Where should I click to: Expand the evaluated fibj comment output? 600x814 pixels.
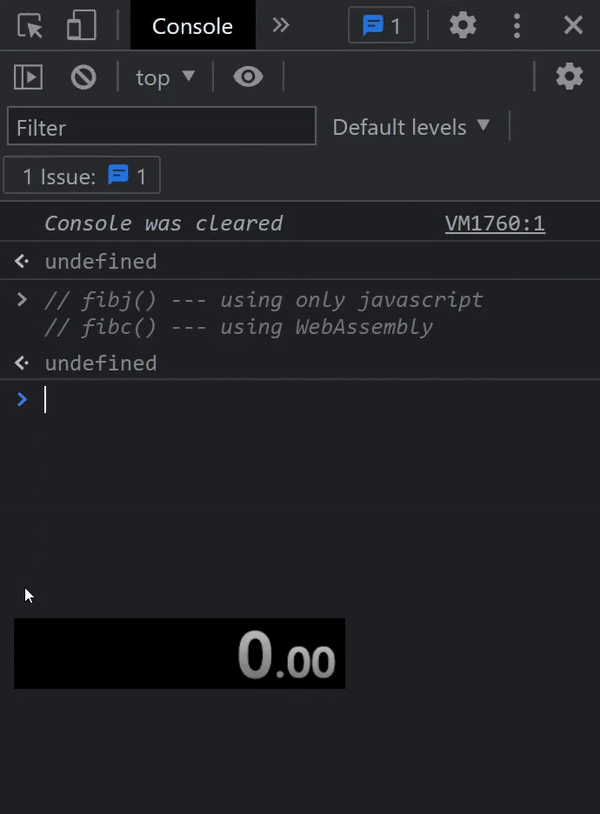[x=22, y=298]
